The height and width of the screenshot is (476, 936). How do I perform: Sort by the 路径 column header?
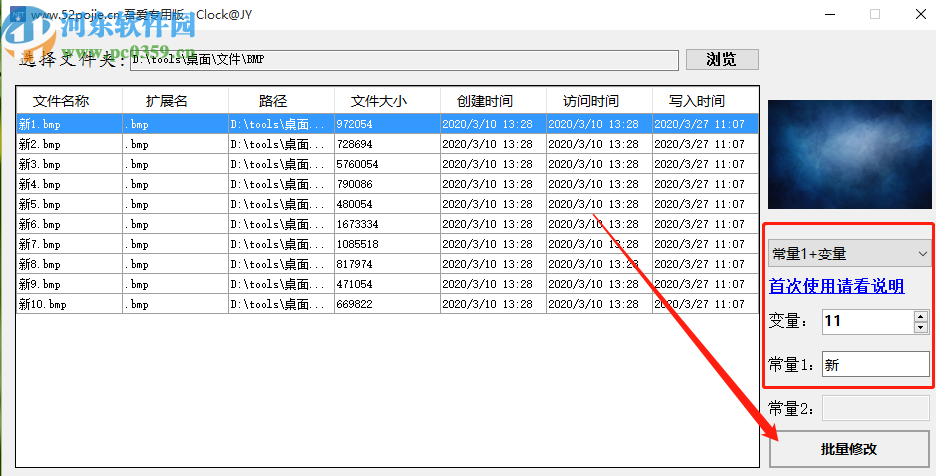pyautogui.click(x=281, y=100)
